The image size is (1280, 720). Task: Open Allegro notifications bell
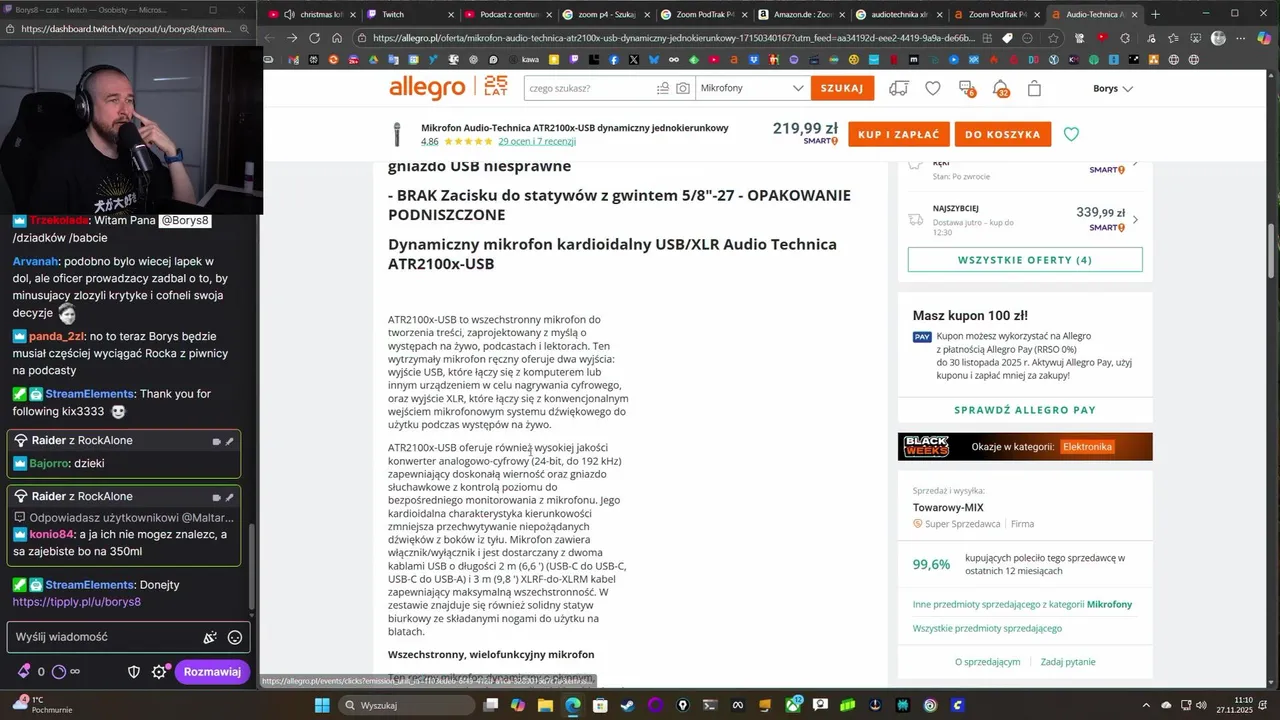point(1000,88)
